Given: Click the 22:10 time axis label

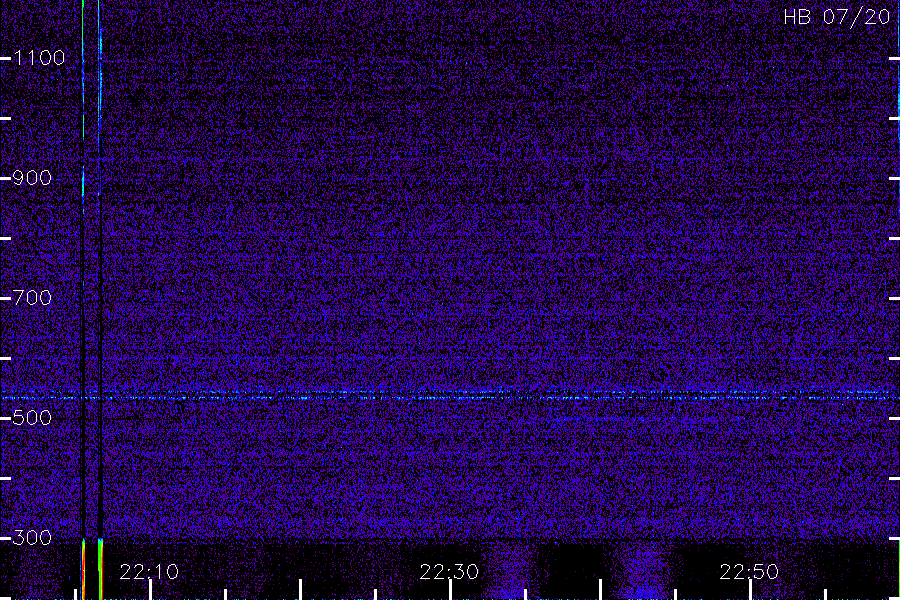Looking at the screenshot, I should click(149, 572).
